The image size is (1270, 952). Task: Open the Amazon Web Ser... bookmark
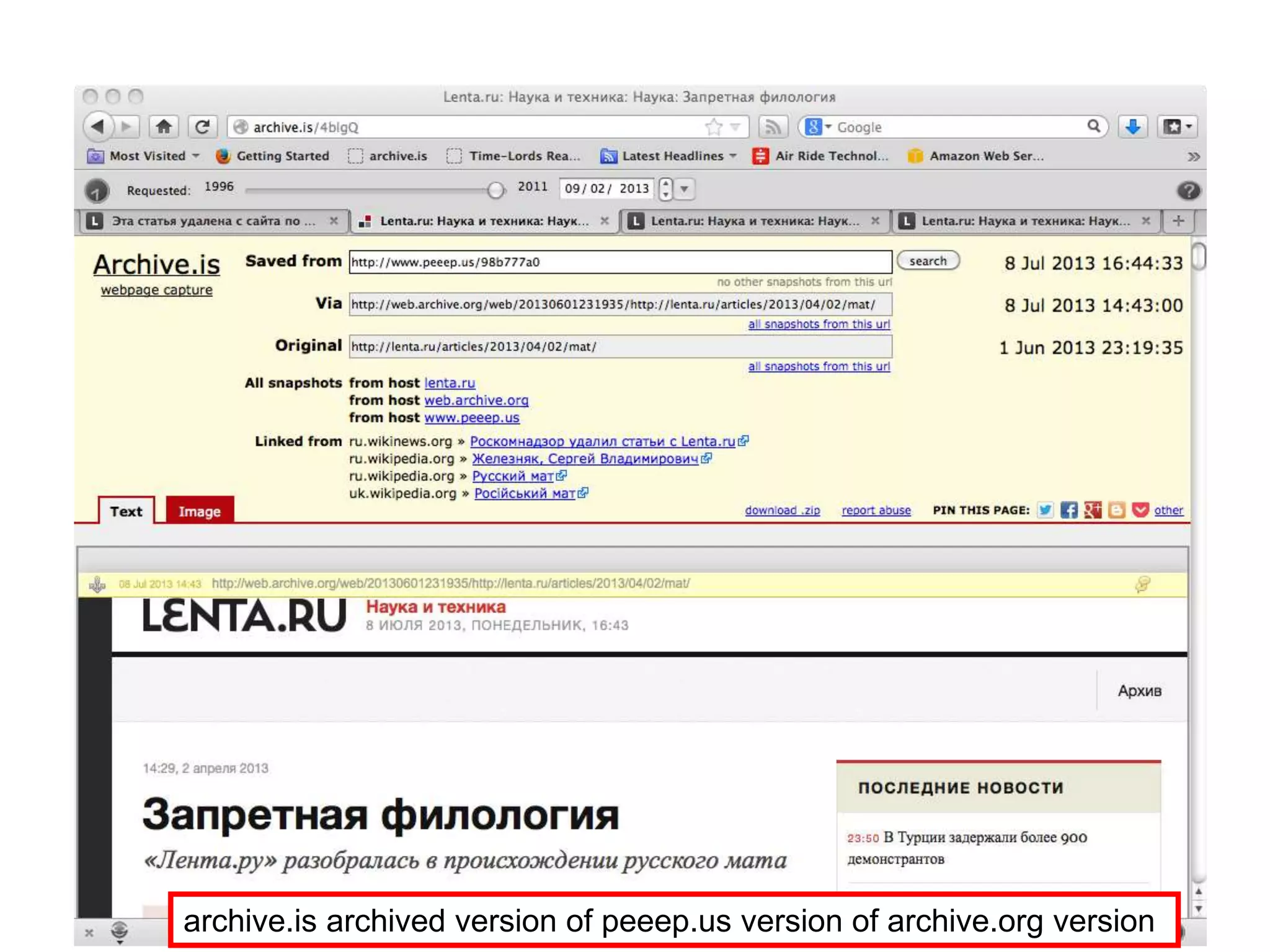(x=975, y=156)
